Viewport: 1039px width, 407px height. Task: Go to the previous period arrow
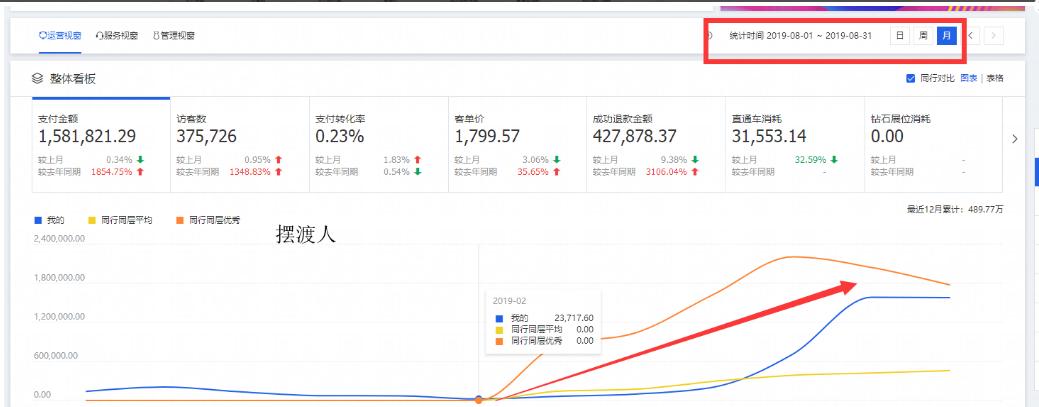point(970,36)
